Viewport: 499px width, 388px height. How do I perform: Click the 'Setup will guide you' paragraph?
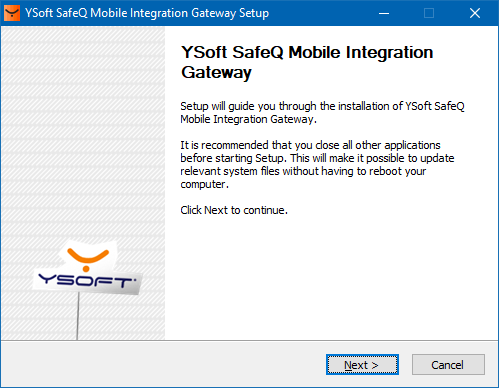point(322,113)
